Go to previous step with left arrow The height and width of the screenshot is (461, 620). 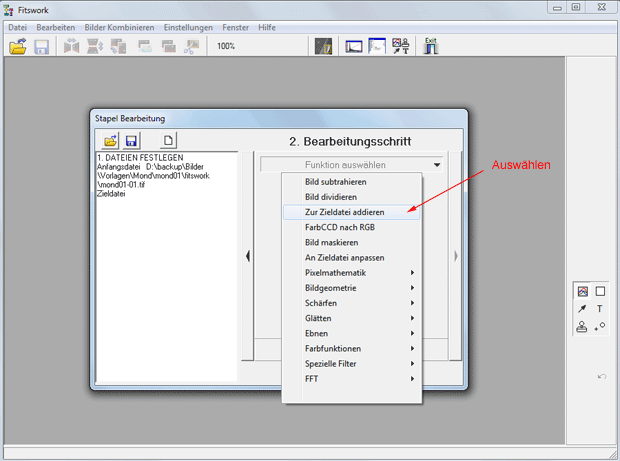tap(248, 256)
